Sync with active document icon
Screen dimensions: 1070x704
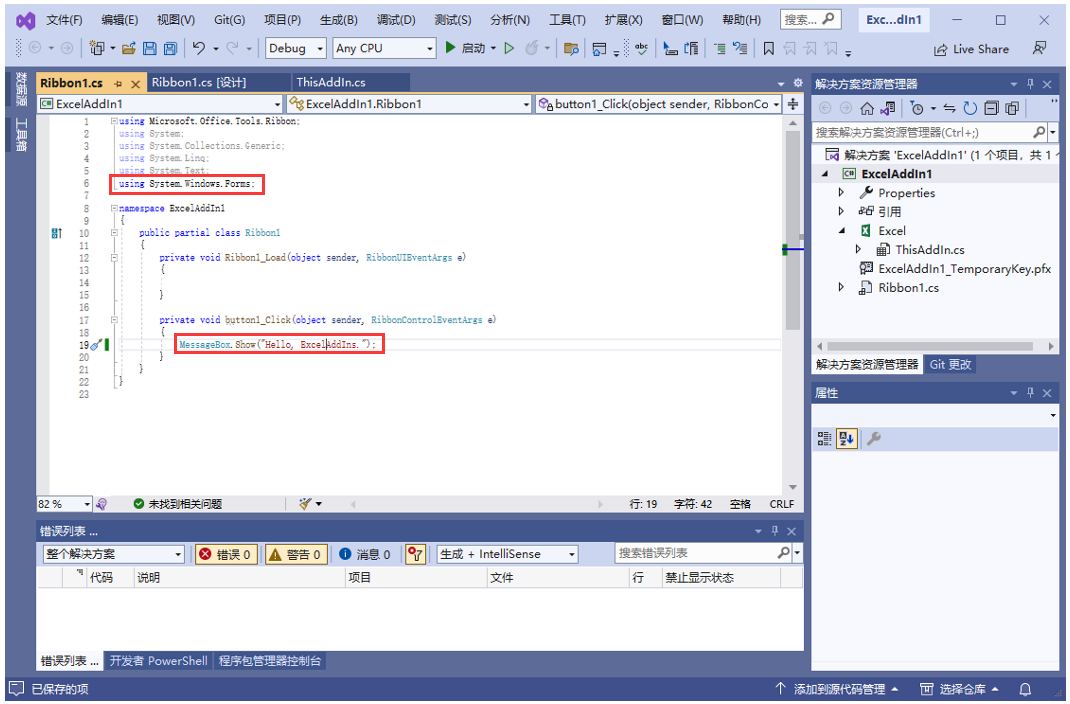(x=949, y=108)
